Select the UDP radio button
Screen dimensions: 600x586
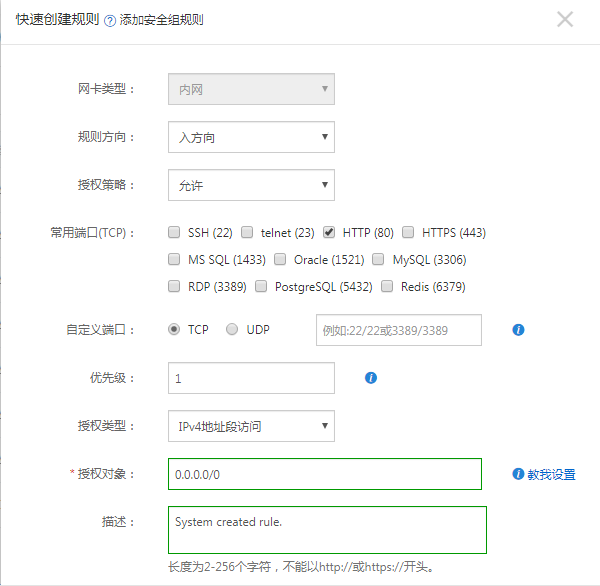click(x=232, y=329)
